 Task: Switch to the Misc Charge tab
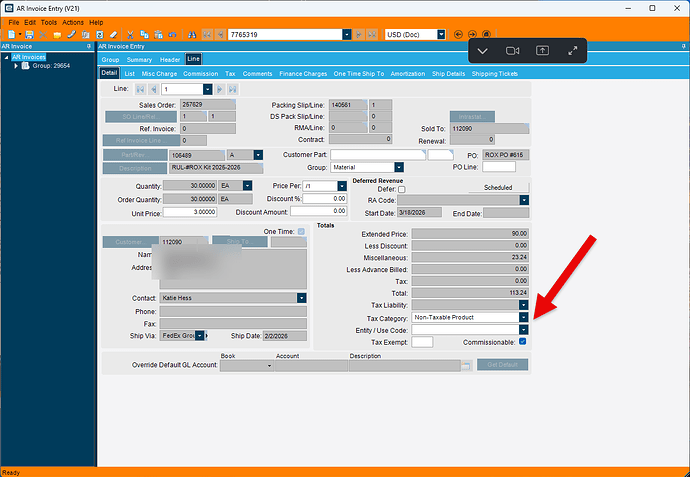tap(159, 73)
